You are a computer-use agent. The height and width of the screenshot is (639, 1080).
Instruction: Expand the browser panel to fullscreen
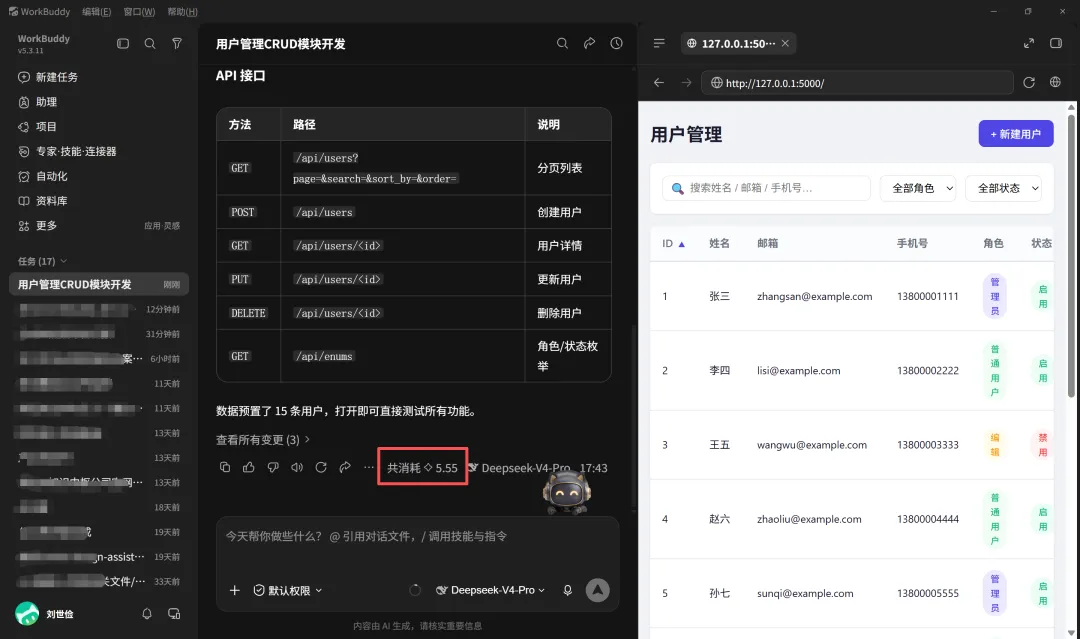point(1028,43)
